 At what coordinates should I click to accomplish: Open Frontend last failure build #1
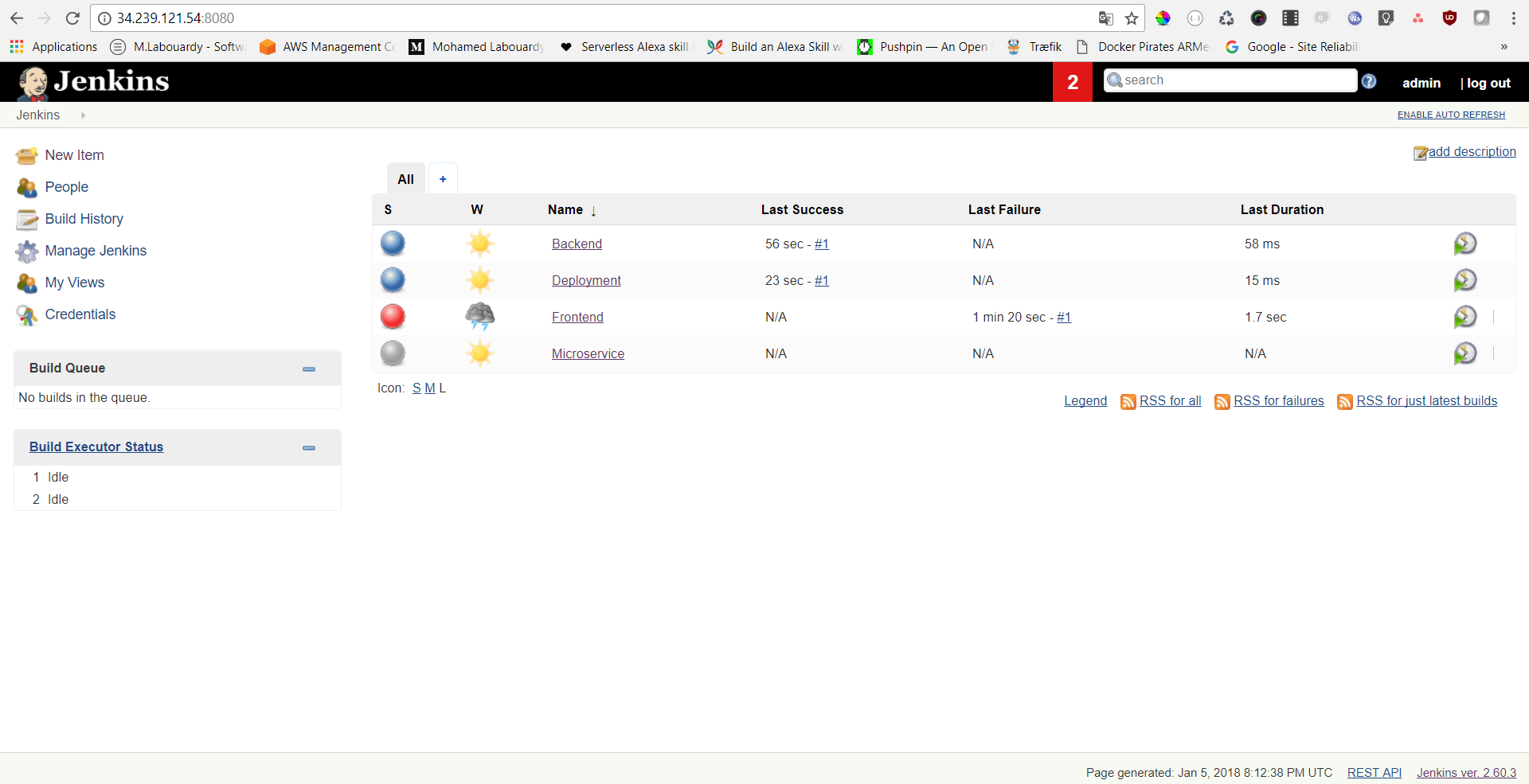(1064, 318)
